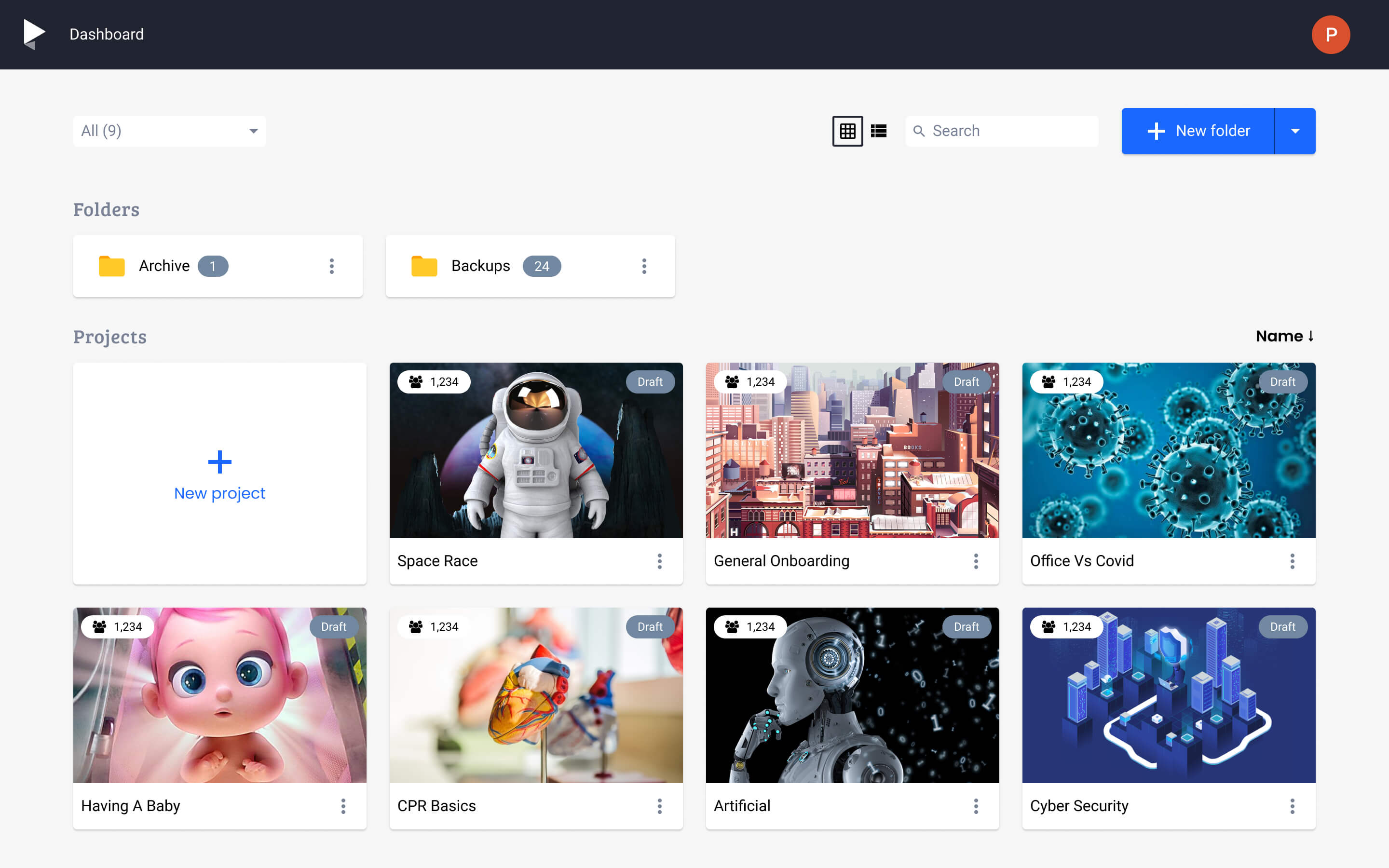Switch to grid view
This screenshot has height=868, width=1389.
pyautogui.click(x=847, y=131)
